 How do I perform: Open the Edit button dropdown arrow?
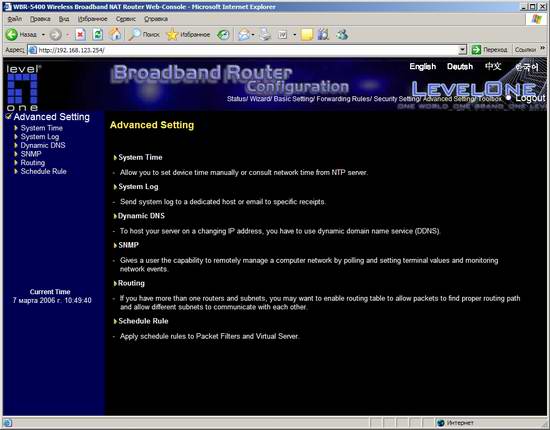[295, 34]
